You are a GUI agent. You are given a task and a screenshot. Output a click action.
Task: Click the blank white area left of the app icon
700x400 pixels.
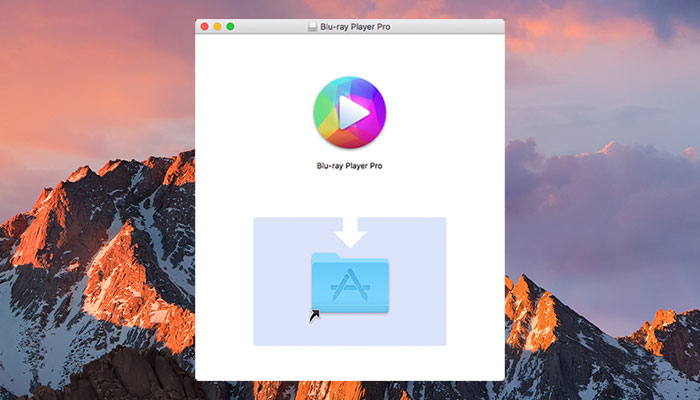tap(250, 115)
